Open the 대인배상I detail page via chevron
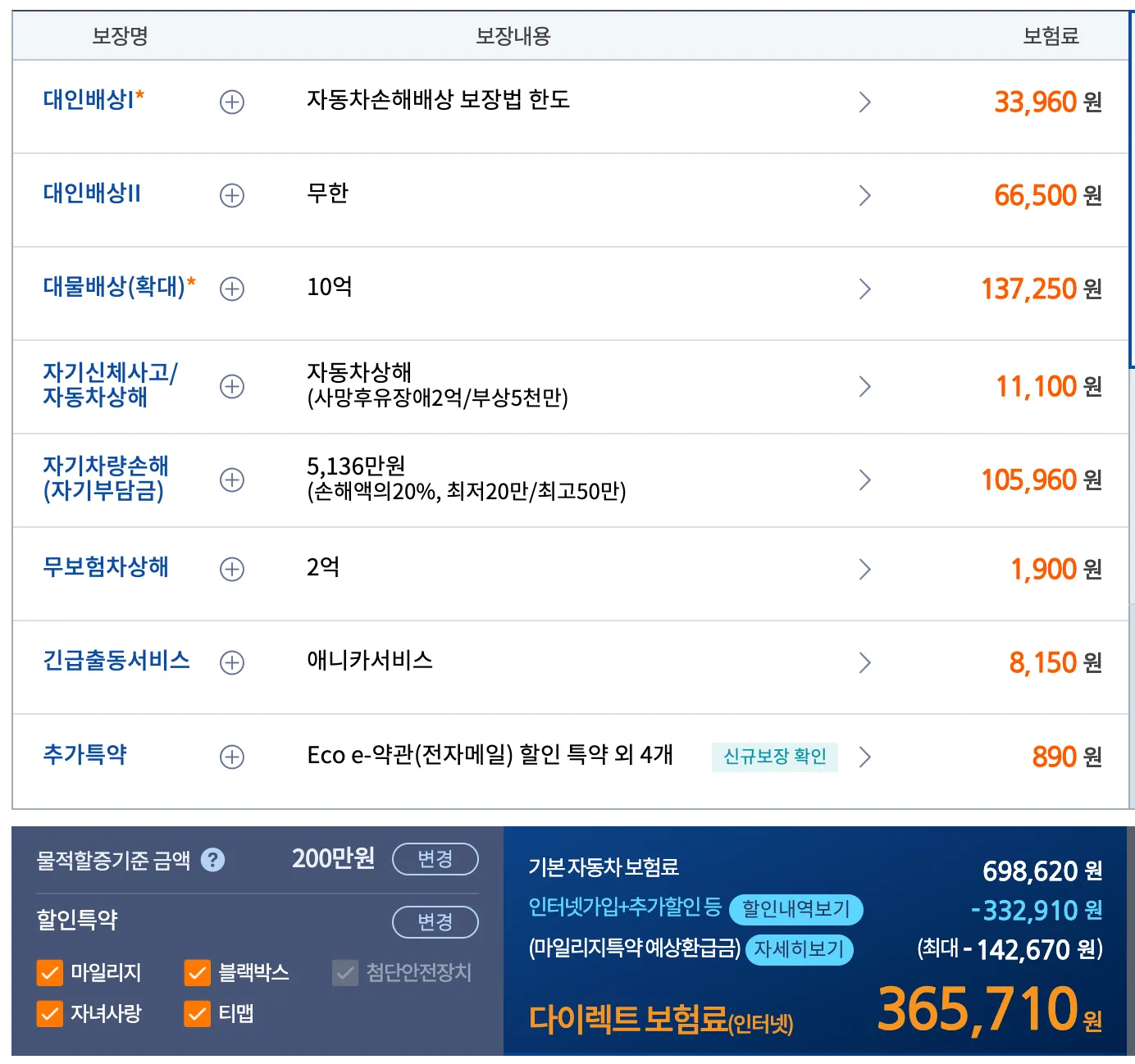 tap(864, 102)
